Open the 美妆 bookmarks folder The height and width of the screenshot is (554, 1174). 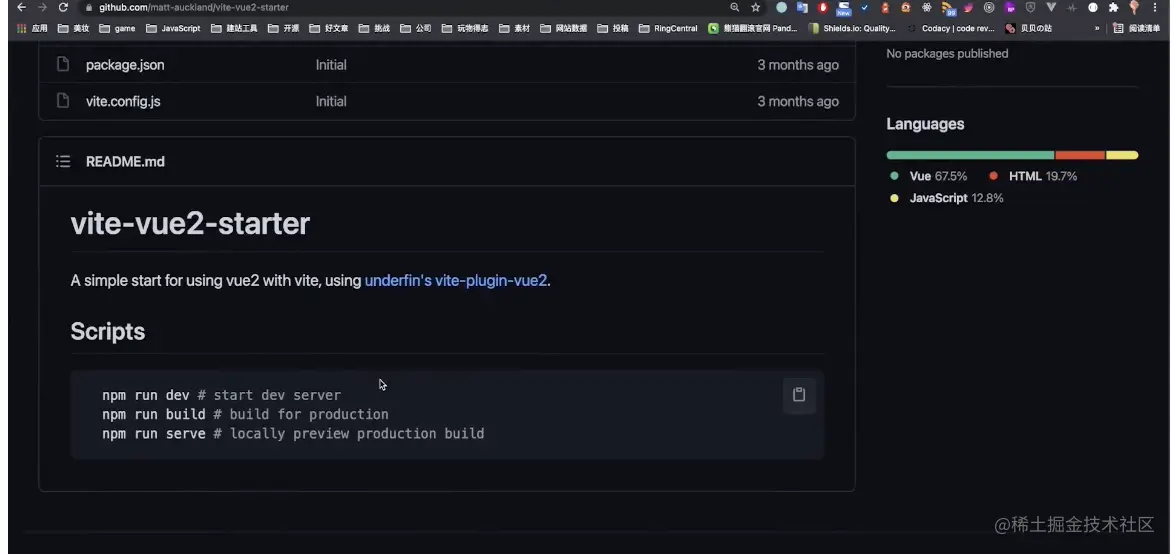pyautogui.click(x=73, y=28)
